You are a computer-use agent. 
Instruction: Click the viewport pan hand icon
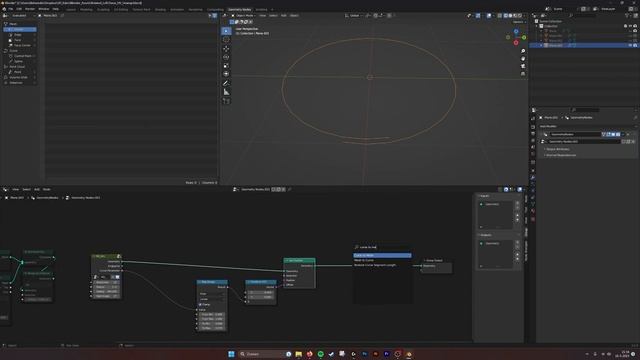click(x=523, y=59)
